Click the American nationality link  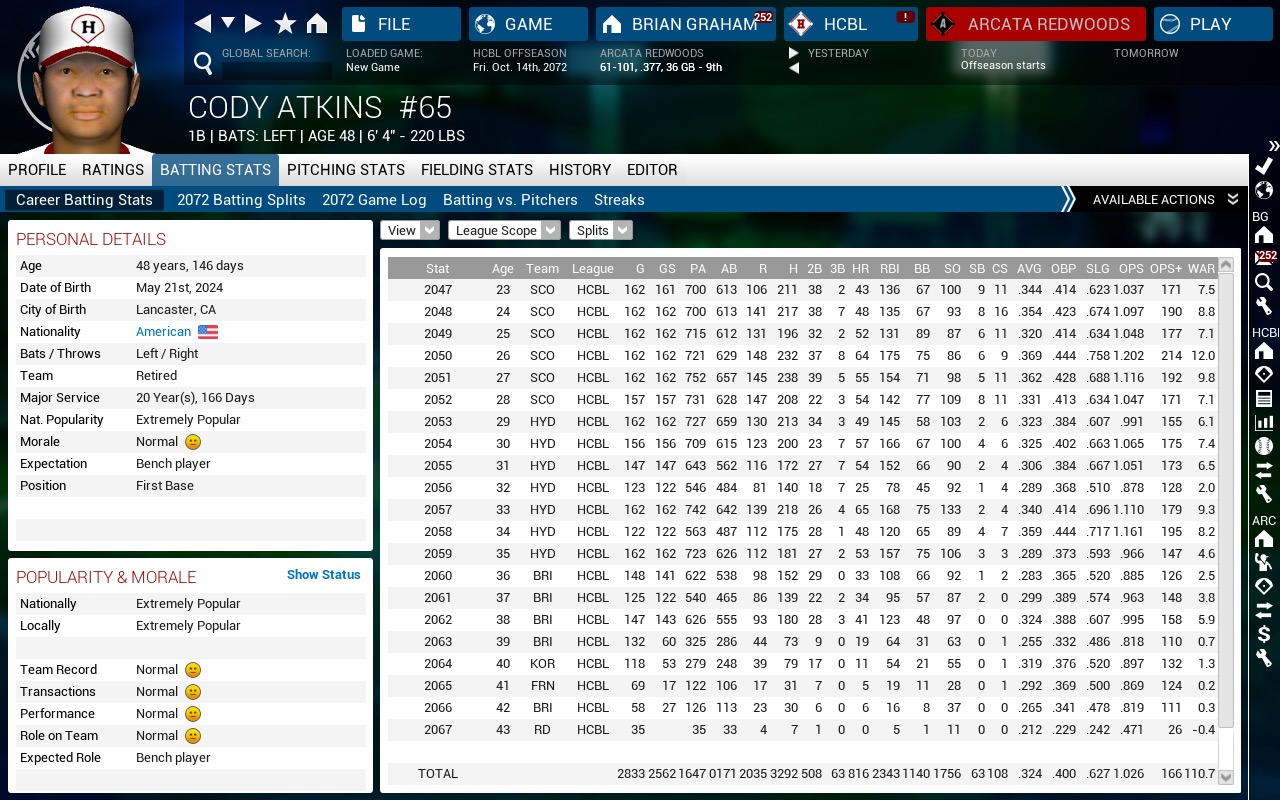163,332
